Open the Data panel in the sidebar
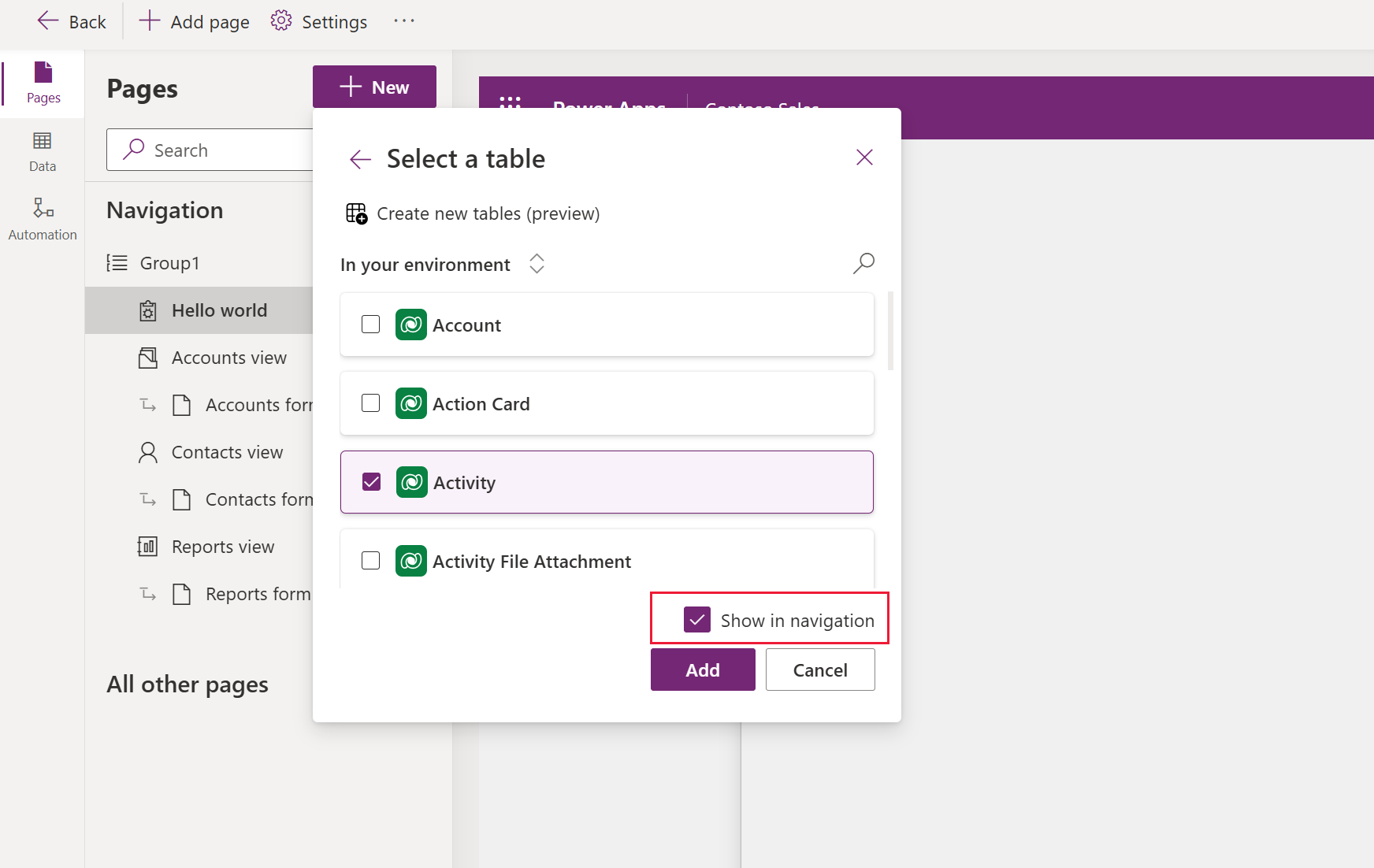The image size is (1374, 868). point(43,150)
